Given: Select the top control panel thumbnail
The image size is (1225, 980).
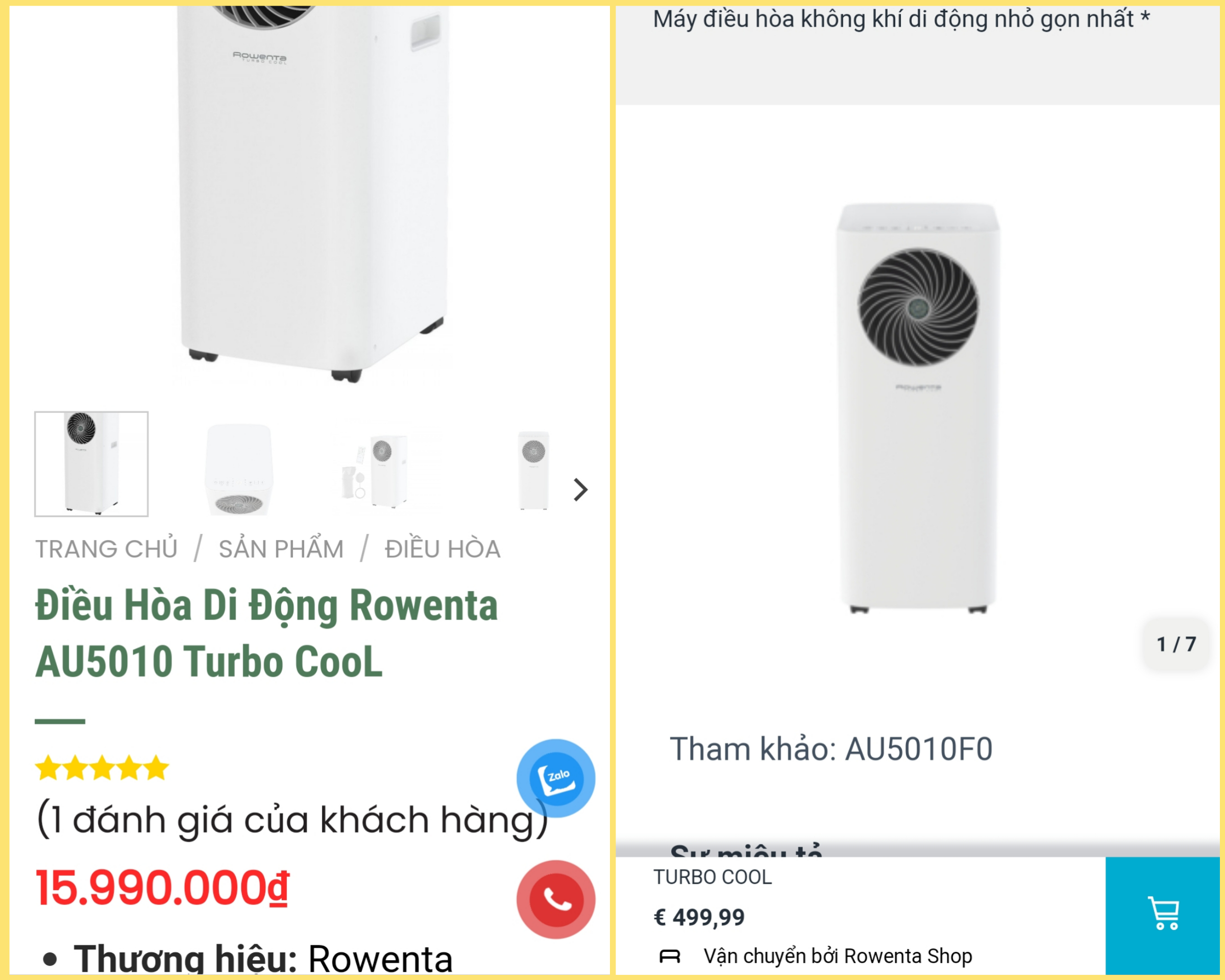Looking at the screenshot, I should point(239,469).
